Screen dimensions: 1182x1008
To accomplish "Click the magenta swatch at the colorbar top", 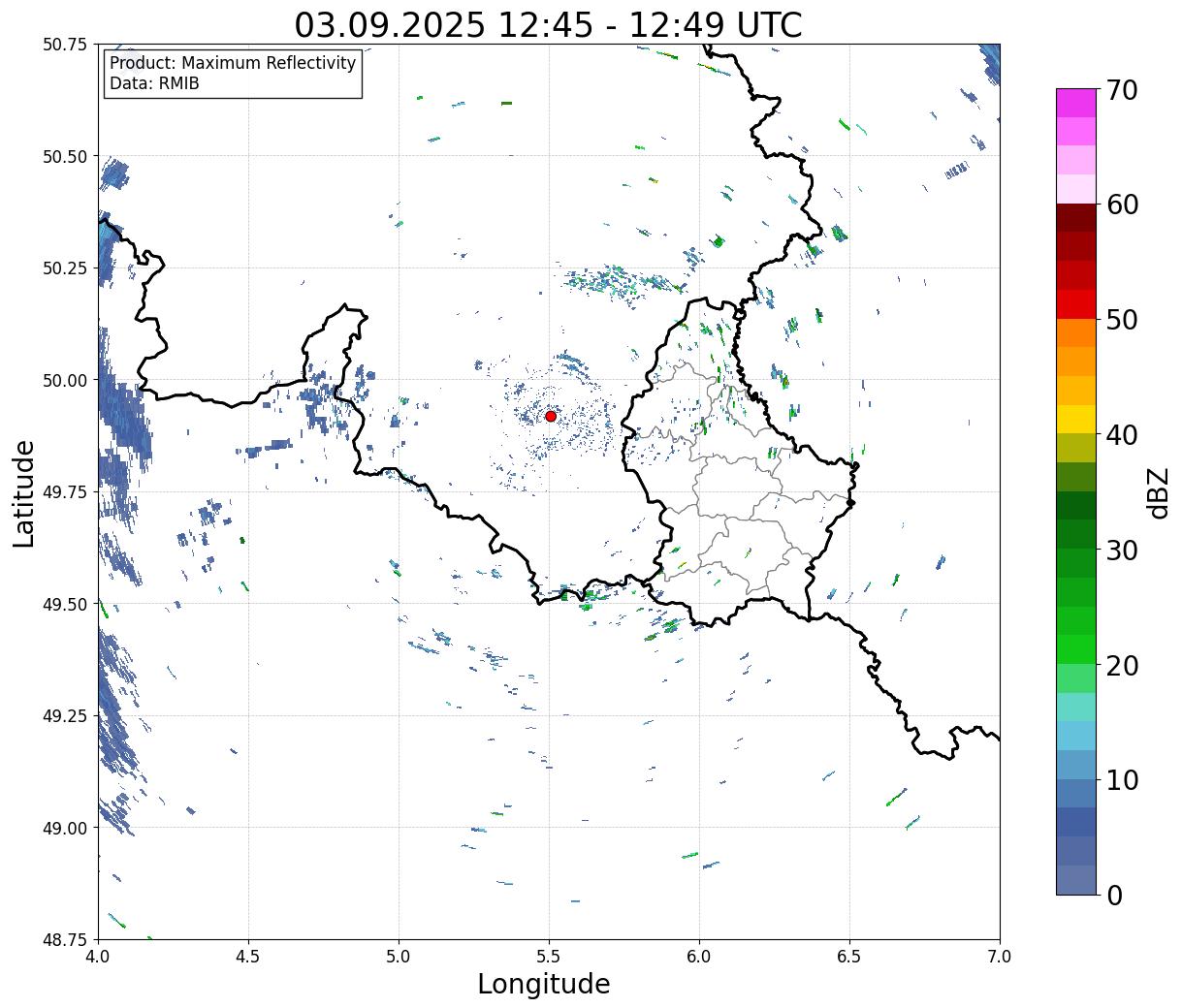I will (1076, 103).
